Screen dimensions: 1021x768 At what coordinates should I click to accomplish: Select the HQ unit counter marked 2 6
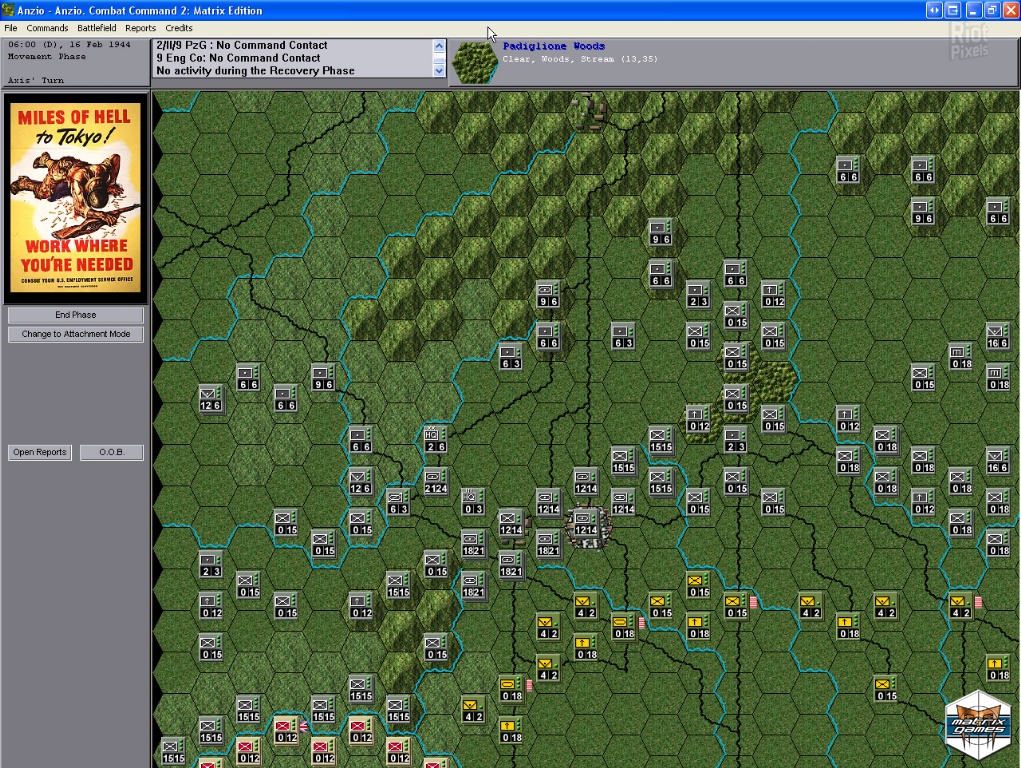(x=435, y=439)
